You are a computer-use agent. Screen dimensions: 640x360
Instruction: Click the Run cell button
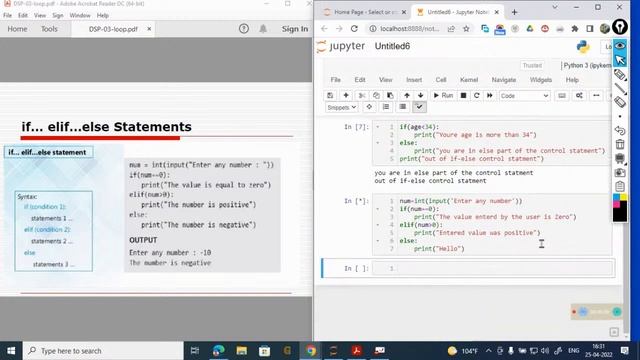click(x=443, y=96)
